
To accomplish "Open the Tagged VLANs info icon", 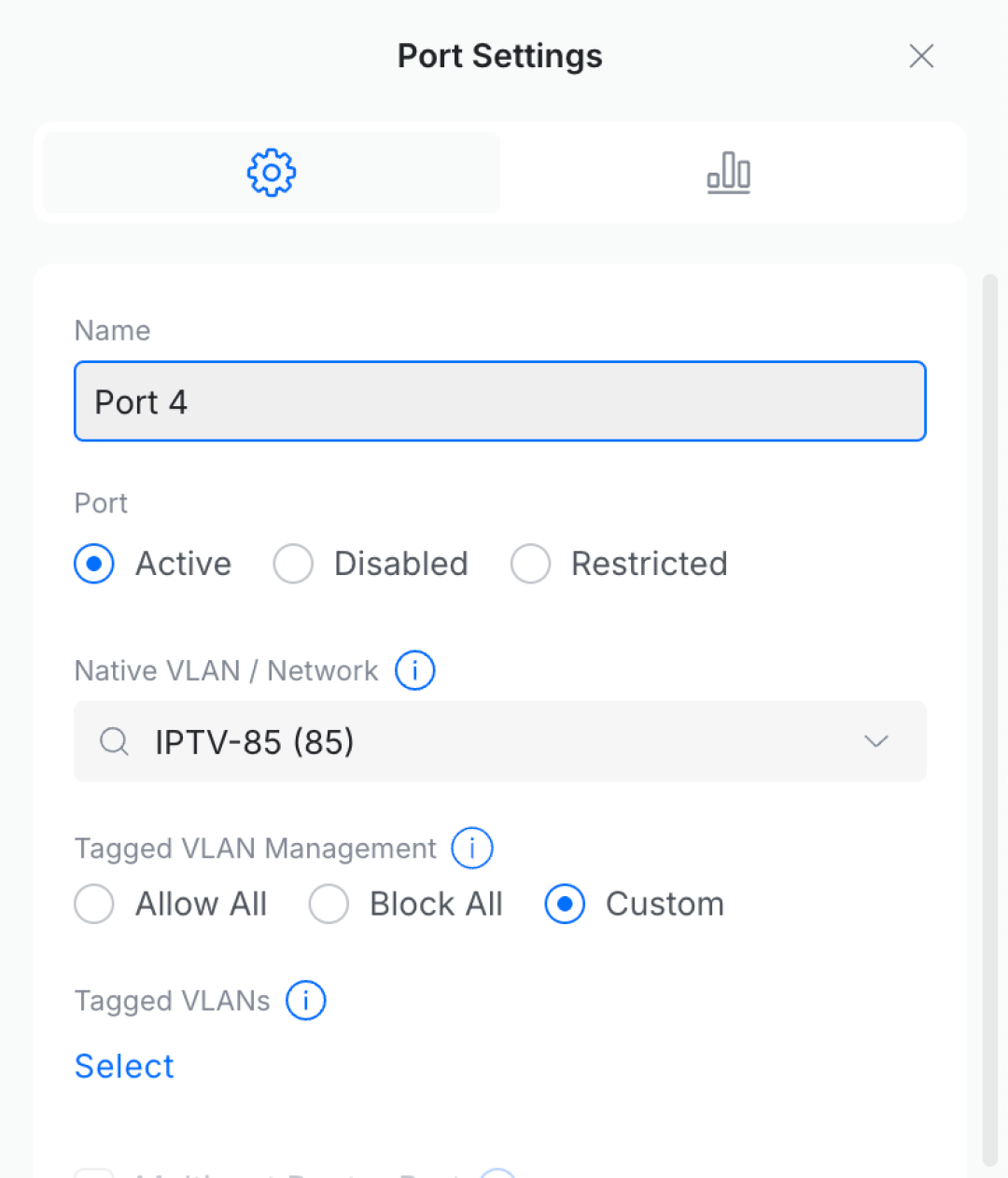I will [x=306, y=1001].
